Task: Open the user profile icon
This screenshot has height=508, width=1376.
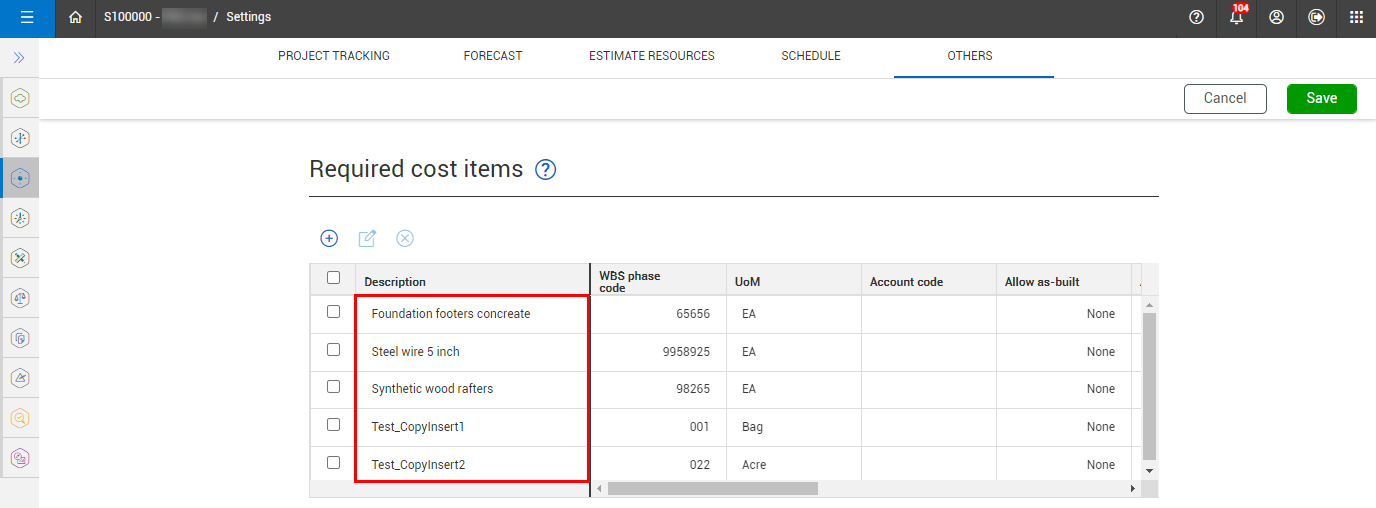Action: coord(1276,17)
